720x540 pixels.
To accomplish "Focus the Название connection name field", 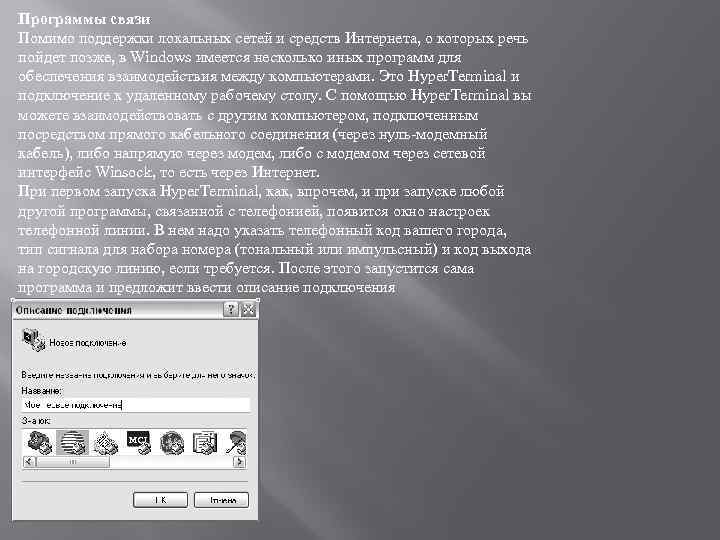I will pyautogui.click(x=136, y=405).
